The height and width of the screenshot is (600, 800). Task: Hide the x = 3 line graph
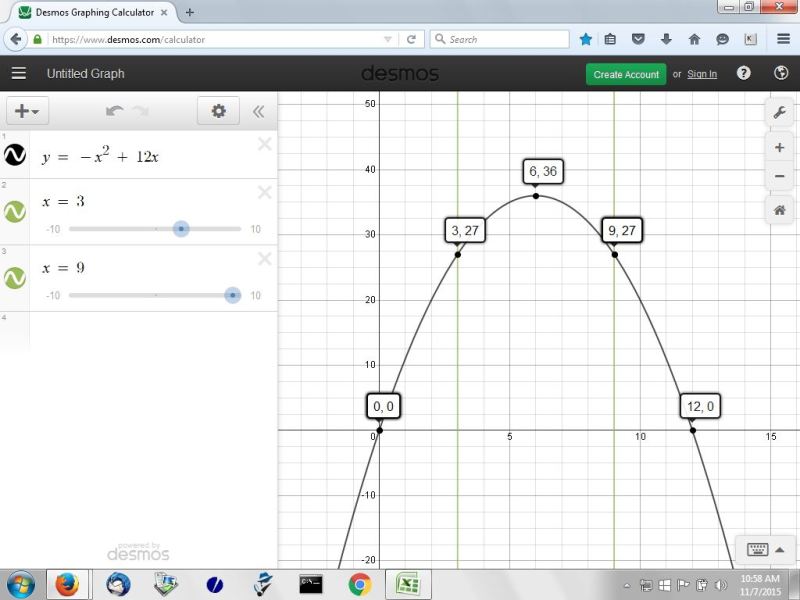tap(15, 211)
